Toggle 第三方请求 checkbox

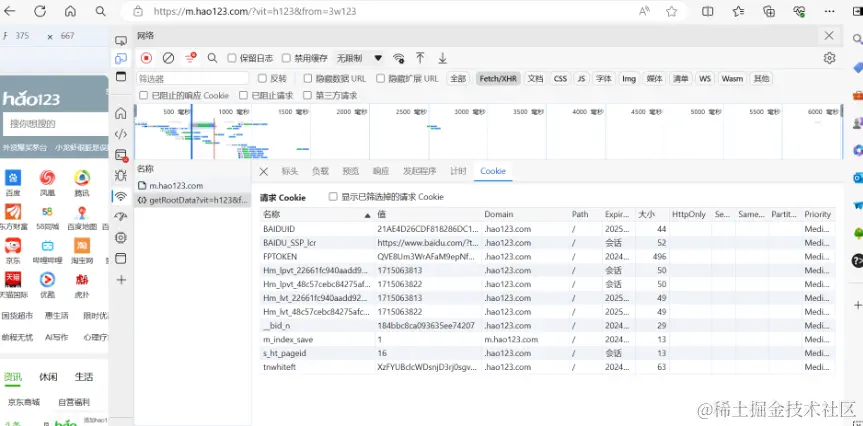(307, 95)
